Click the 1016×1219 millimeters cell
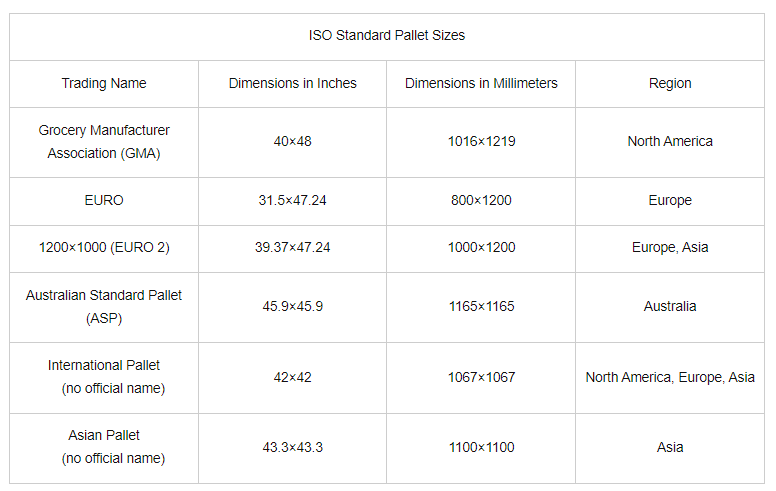The width and height of the screenshot is (776, 491). click(481, 141)
